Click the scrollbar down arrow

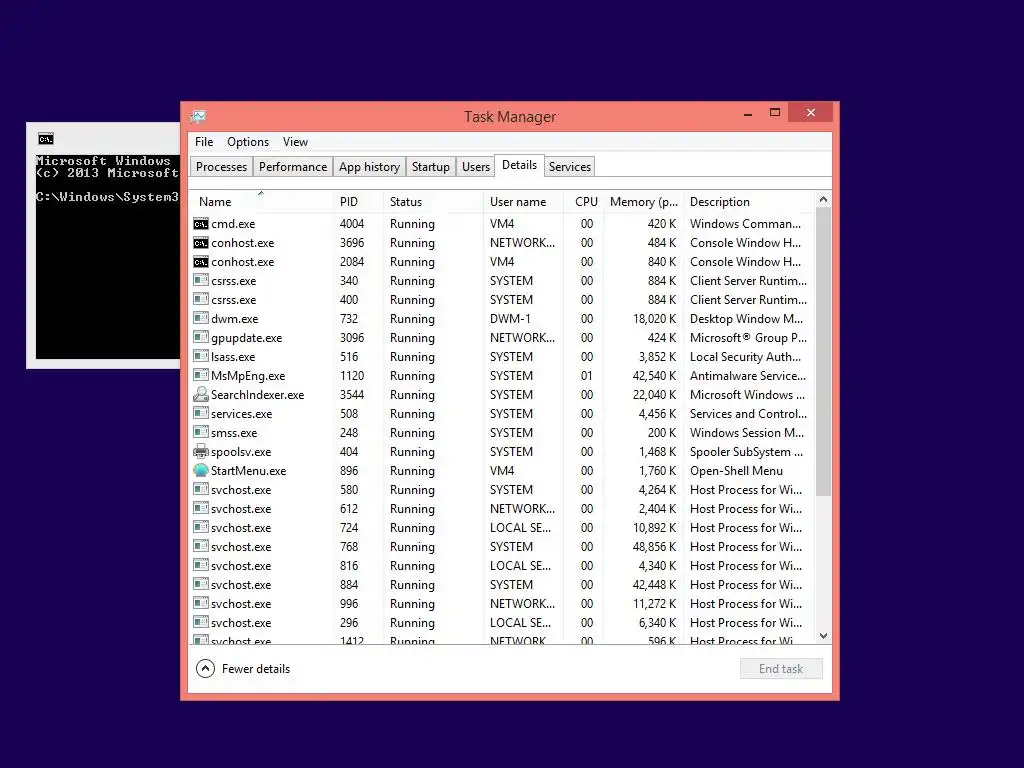(x=824, y=635)
